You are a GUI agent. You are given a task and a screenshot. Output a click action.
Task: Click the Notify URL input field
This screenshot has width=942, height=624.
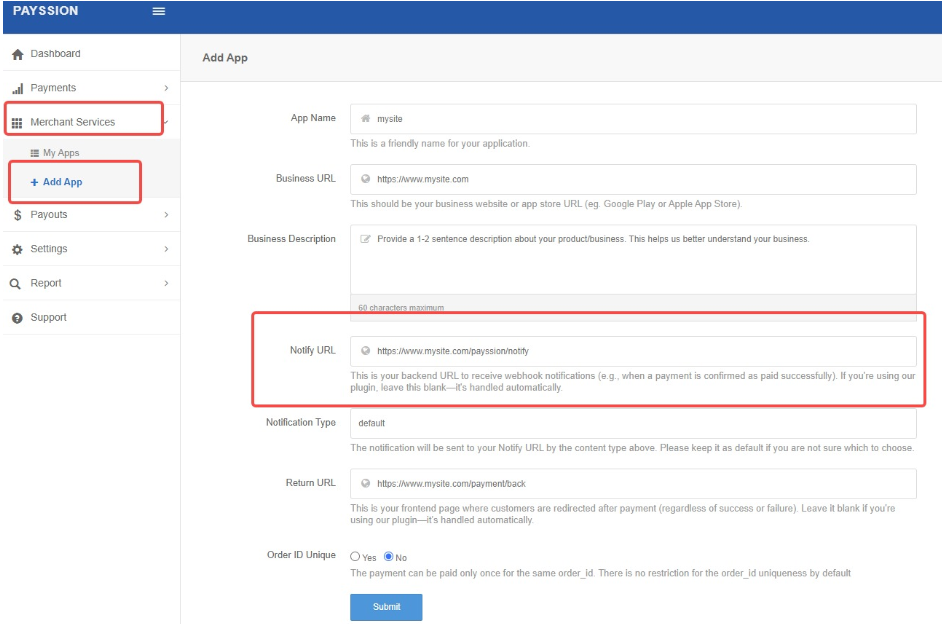[x=640, y=351]
